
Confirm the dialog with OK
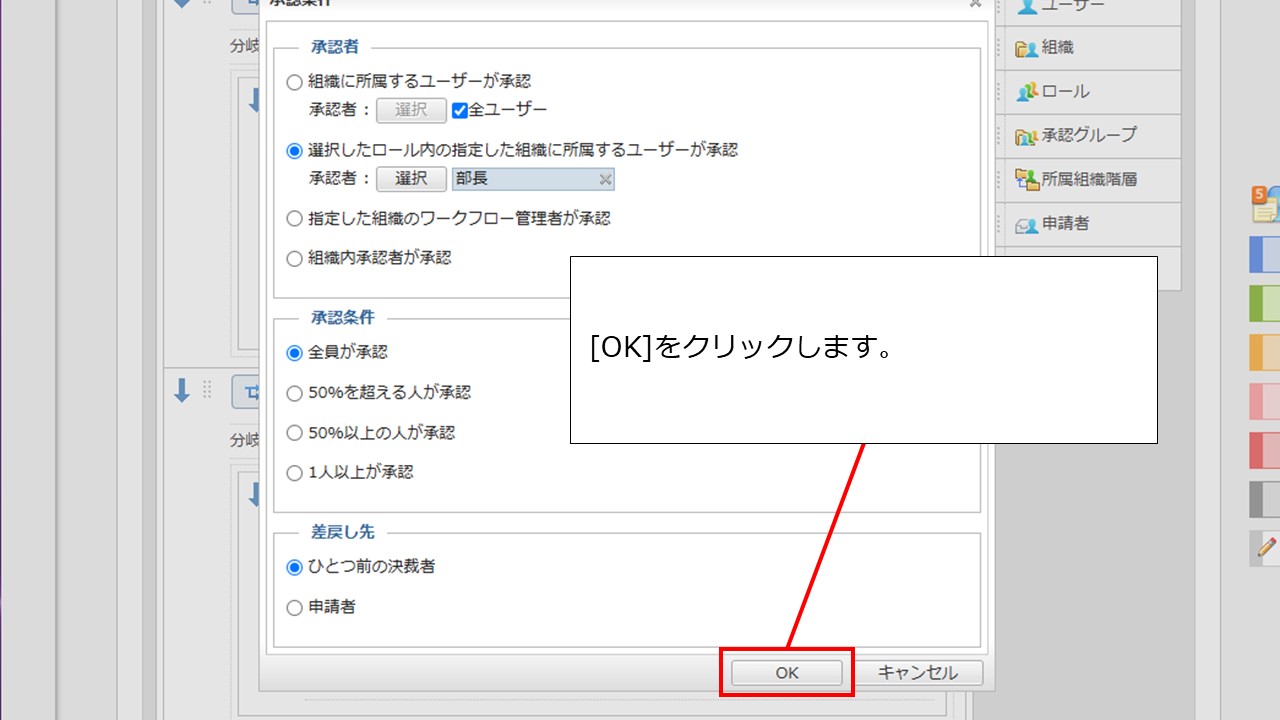click(787, 673)
